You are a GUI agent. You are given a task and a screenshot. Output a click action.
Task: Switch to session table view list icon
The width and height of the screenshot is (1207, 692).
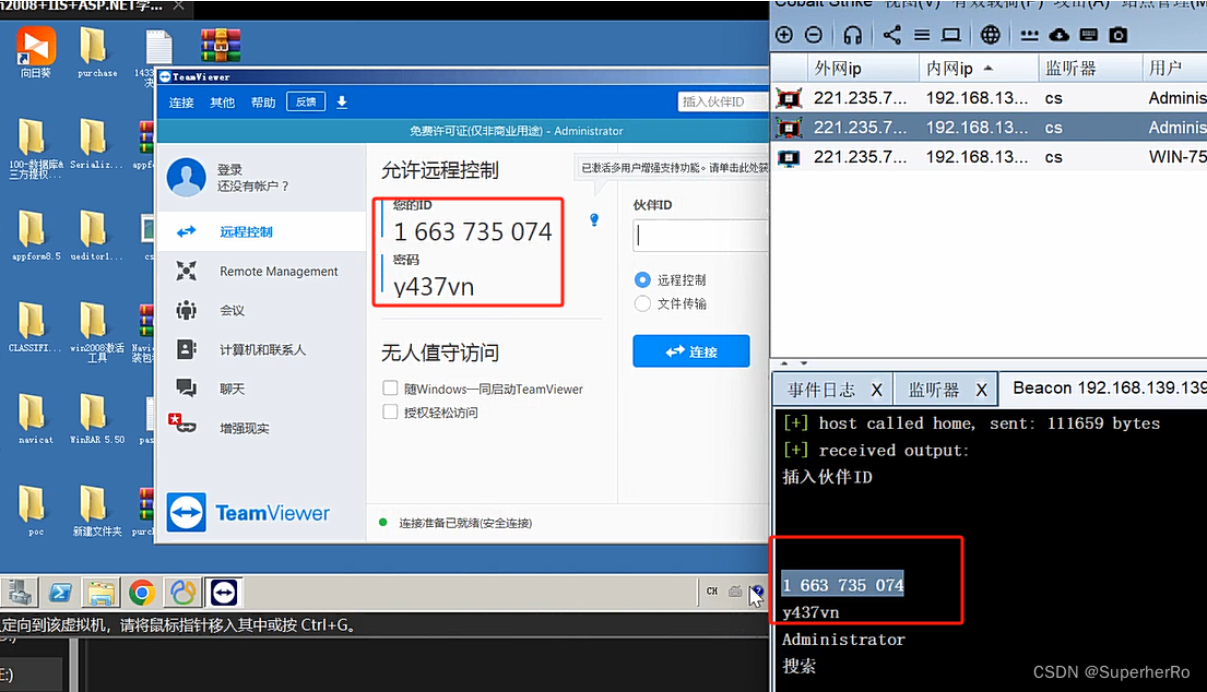922,35
